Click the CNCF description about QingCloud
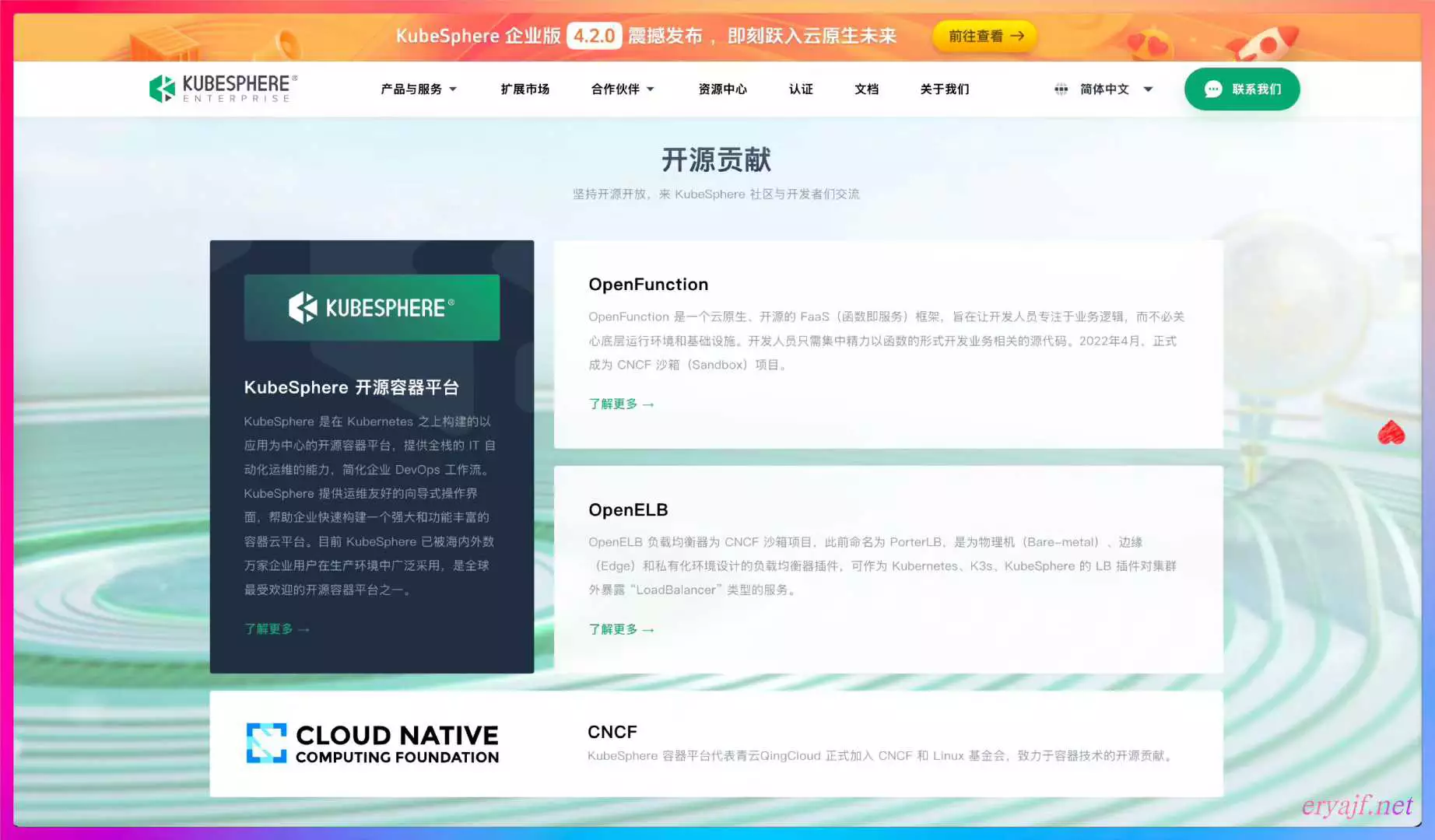Screen dimensions: 1435x840 tap(881, 756)
